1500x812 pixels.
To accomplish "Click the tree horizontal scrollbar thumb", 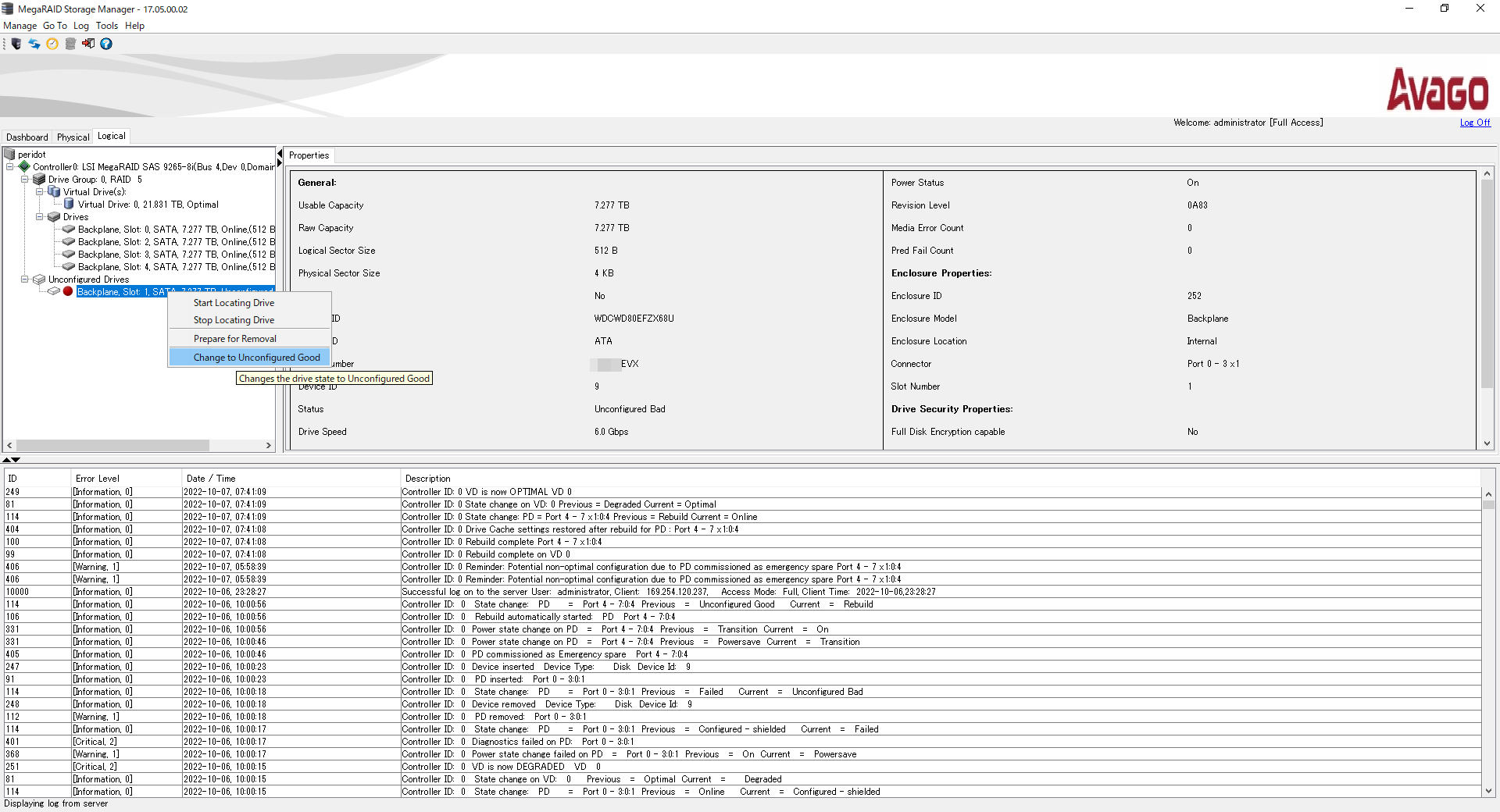I will pos(112,445).
